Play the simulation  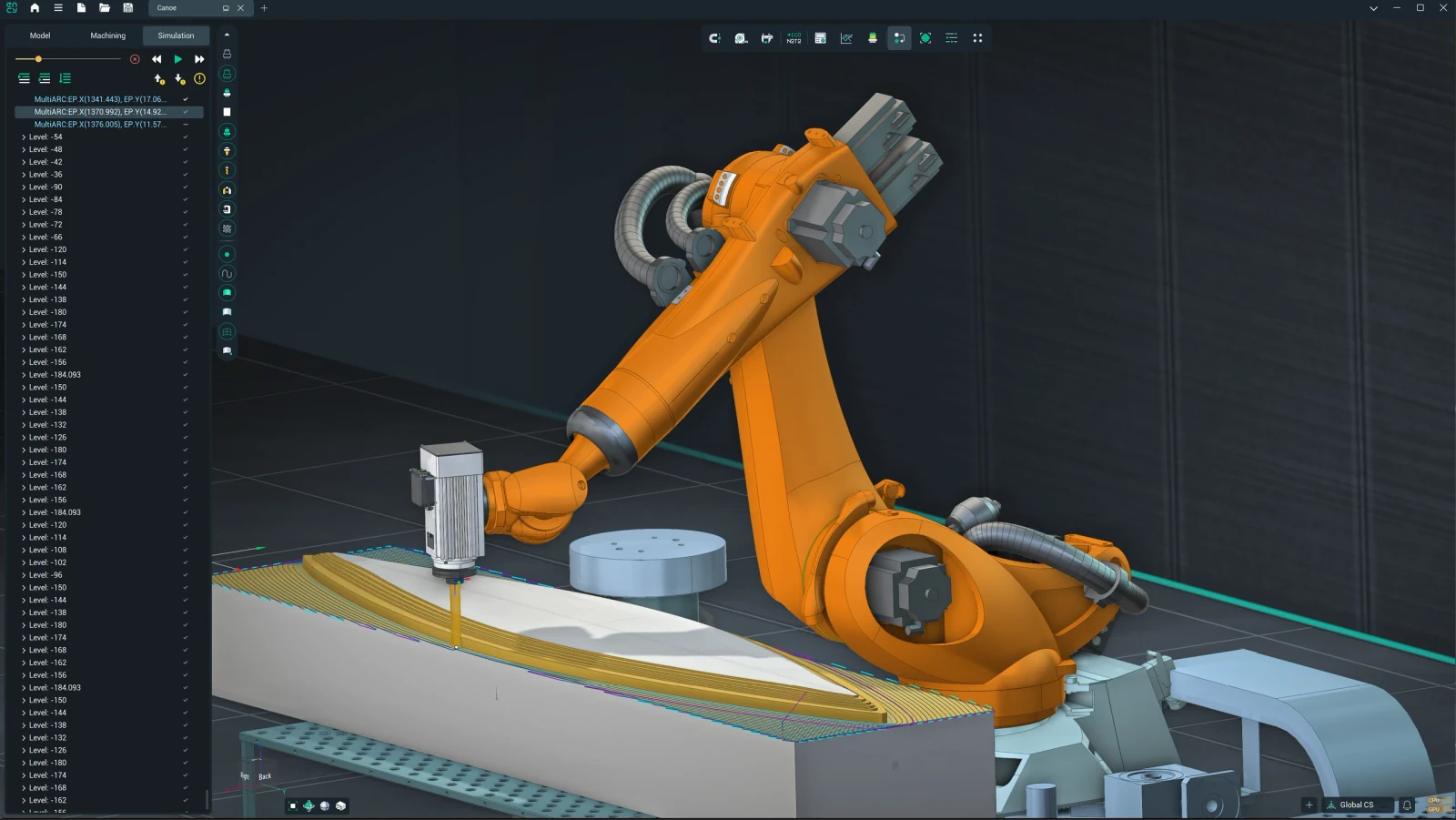click(x=178, y=59)
